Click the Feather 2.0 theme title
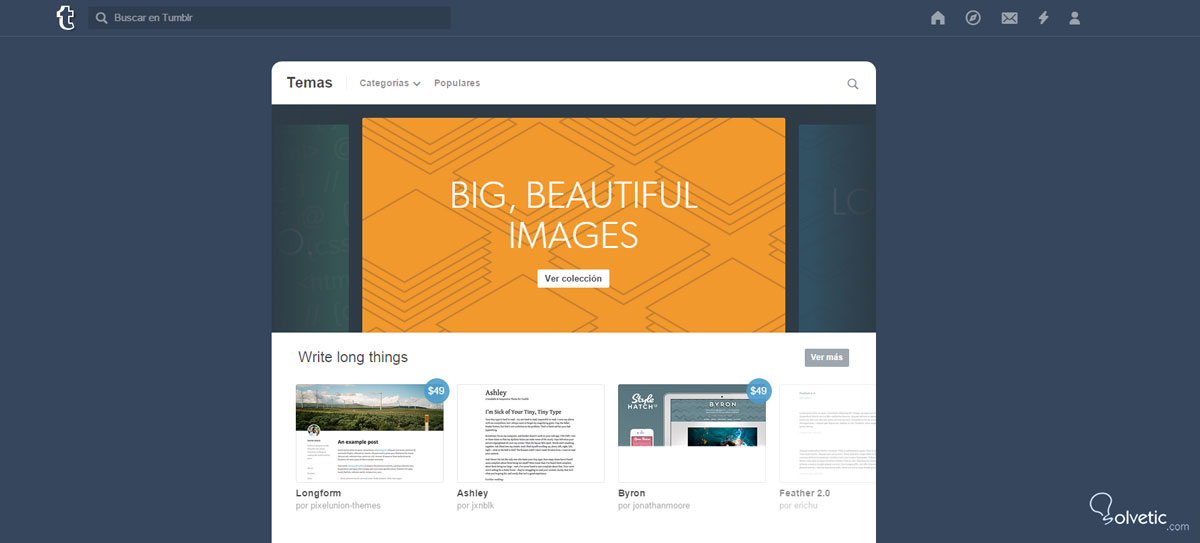1200x543 pixels. tap(805, 493)
